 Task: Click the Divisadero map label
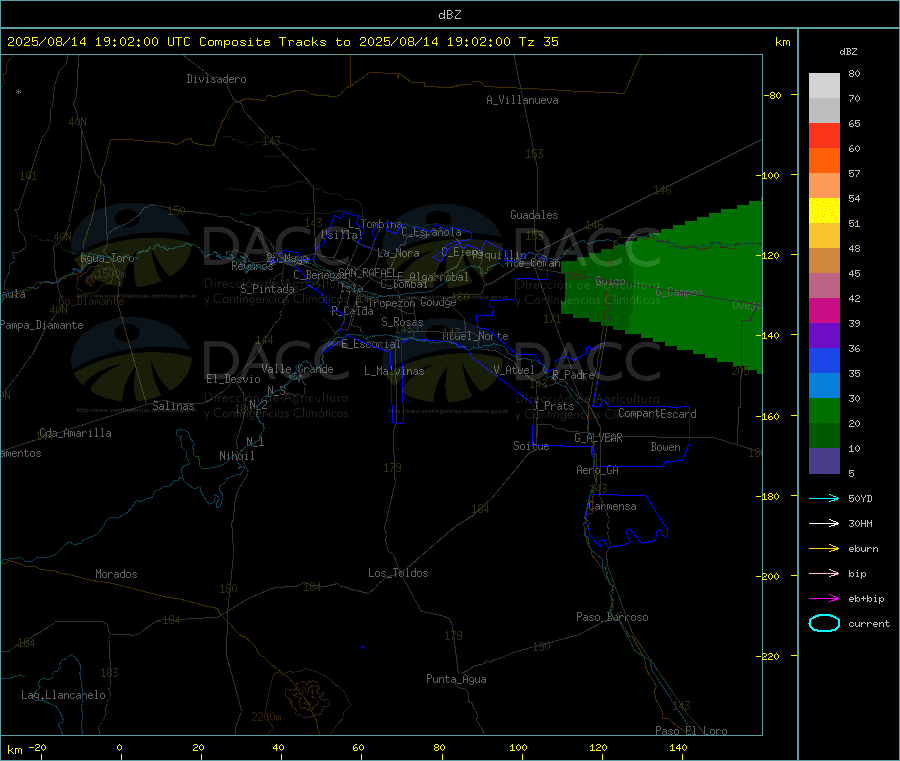click(216, 79)
